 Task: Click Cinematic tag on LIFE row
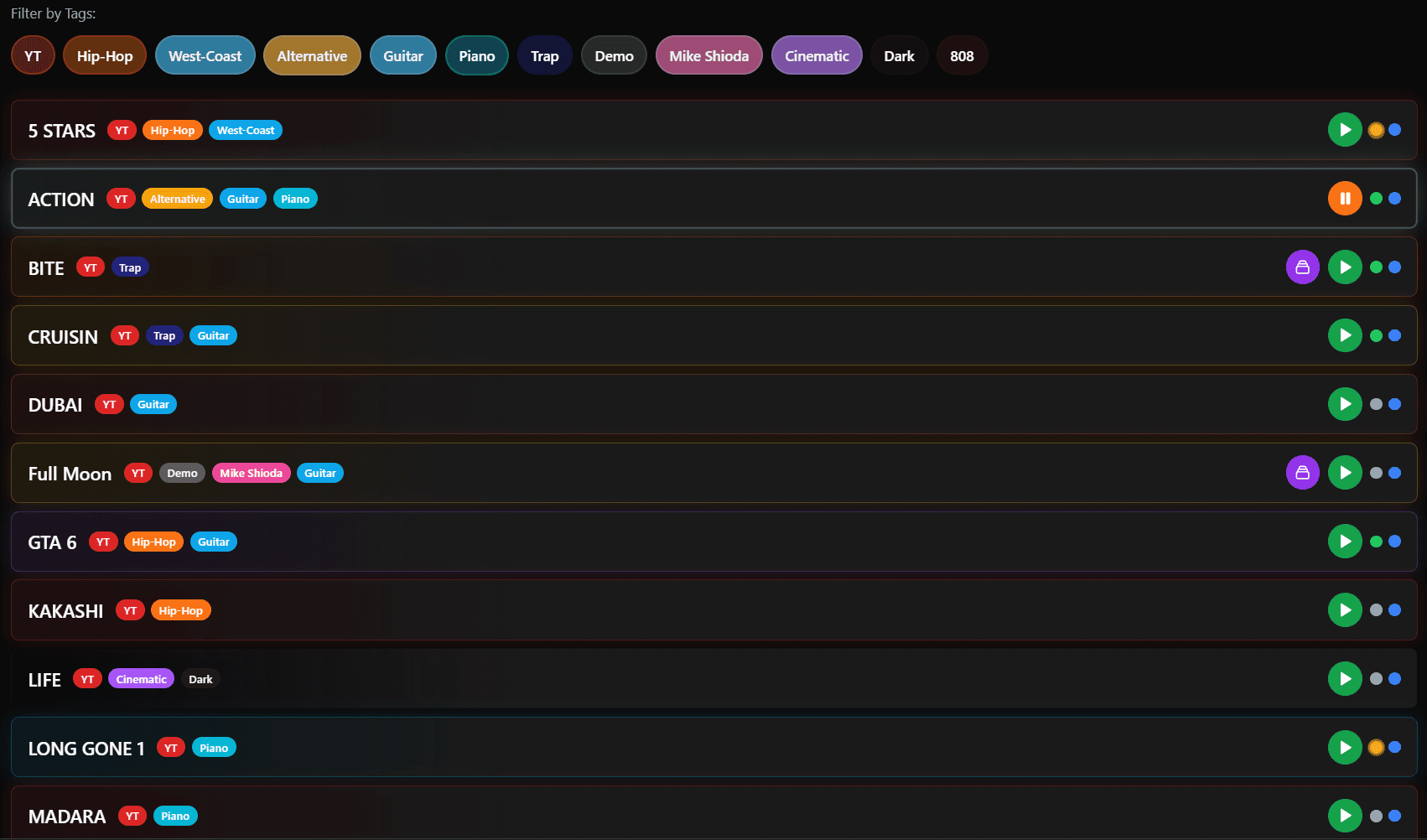point(142,679)
